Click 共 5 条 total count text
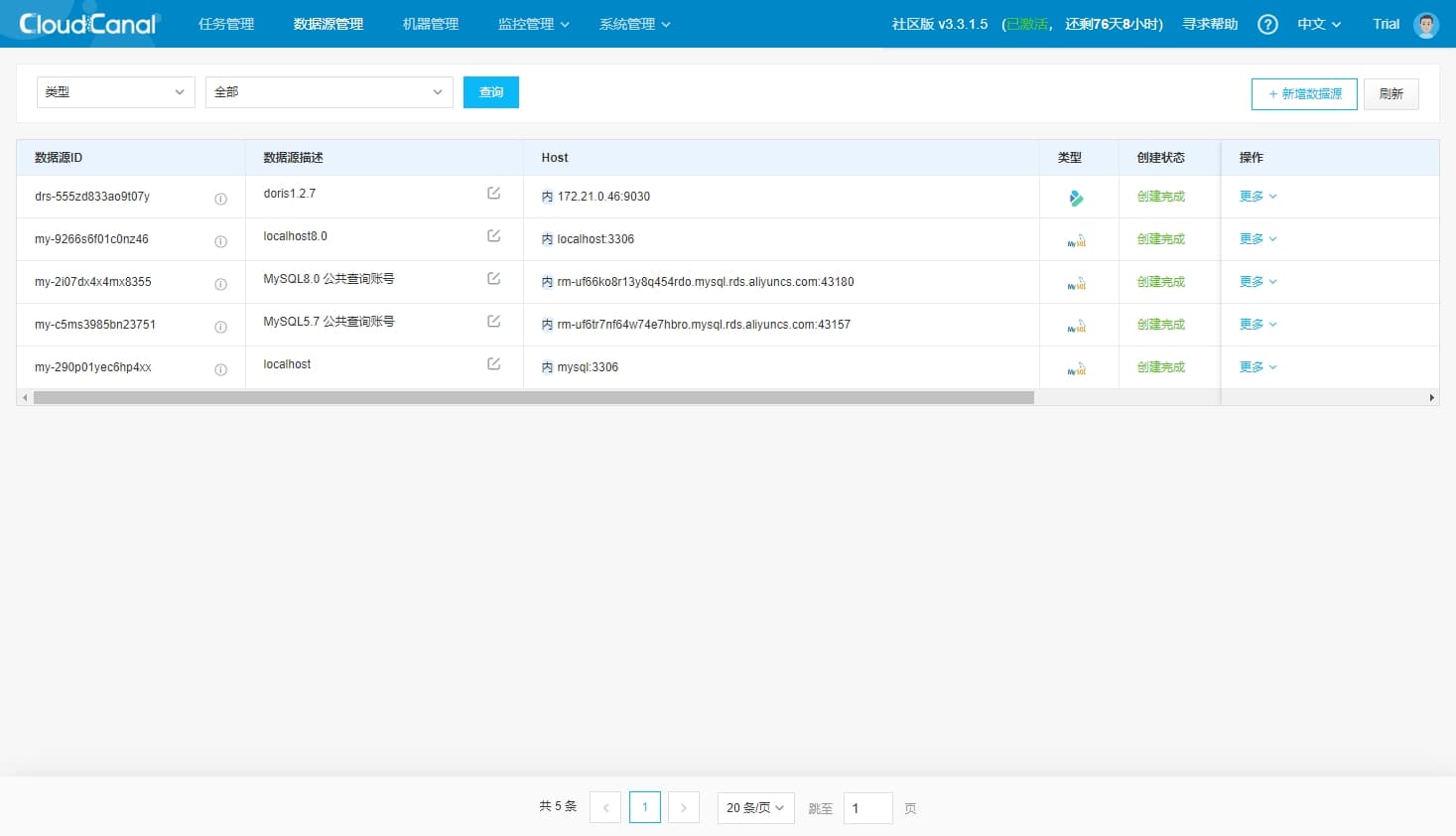 click(x=558, y=806)
